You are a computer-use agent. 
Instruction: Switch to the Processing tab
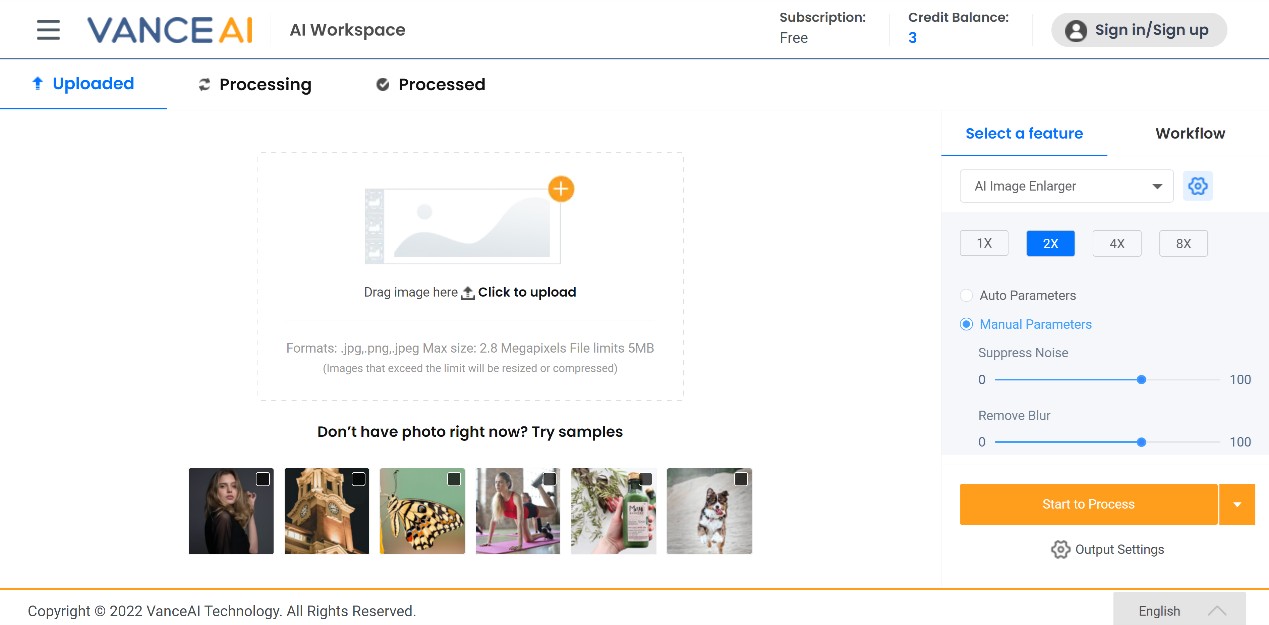(x=255, y=85)
